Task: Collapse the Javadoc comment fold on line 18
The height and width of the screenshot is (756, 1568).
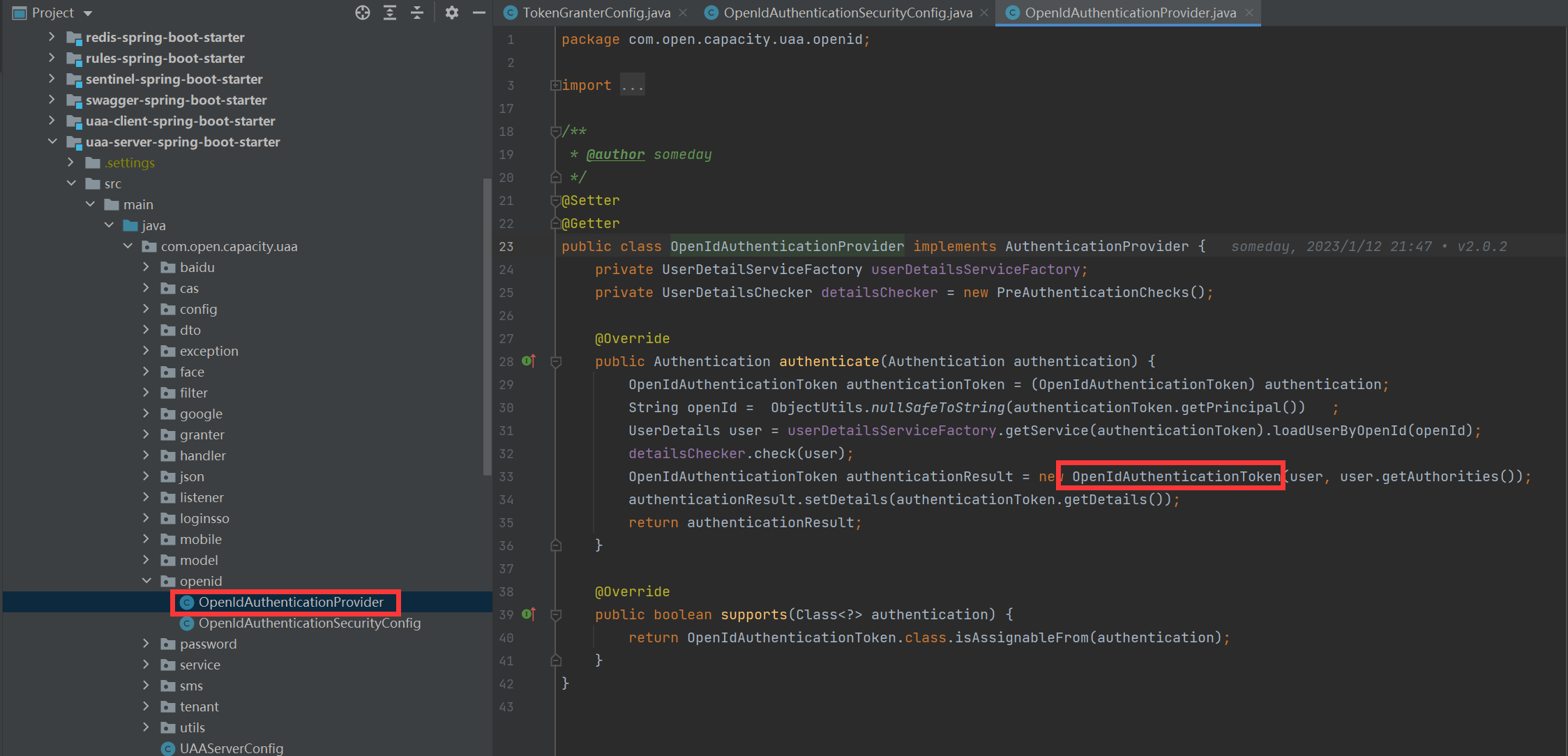Action: pos(556,131)
